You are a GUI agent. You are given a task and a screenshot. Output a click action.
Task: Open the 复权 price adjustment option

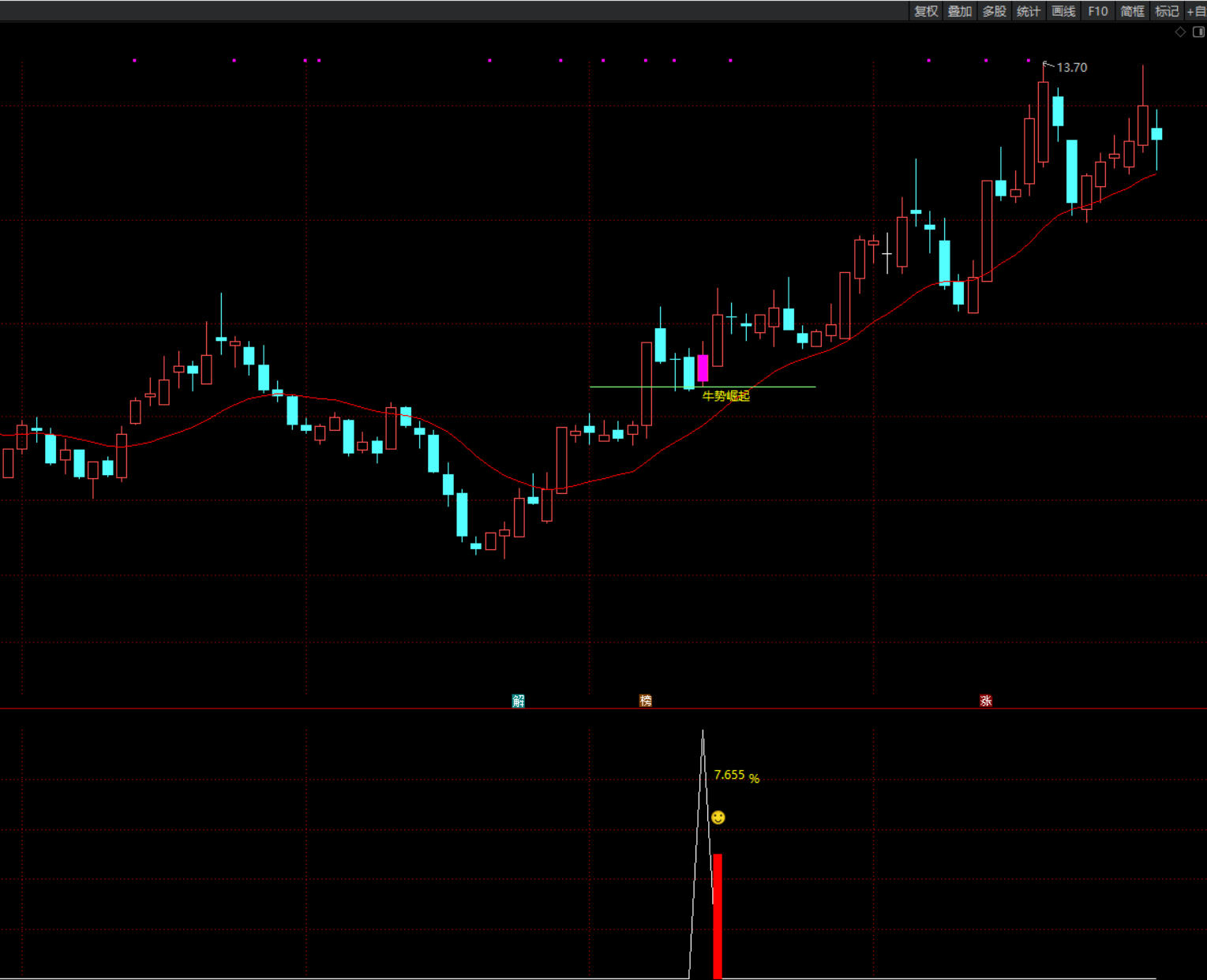click(x=925, y=11)
